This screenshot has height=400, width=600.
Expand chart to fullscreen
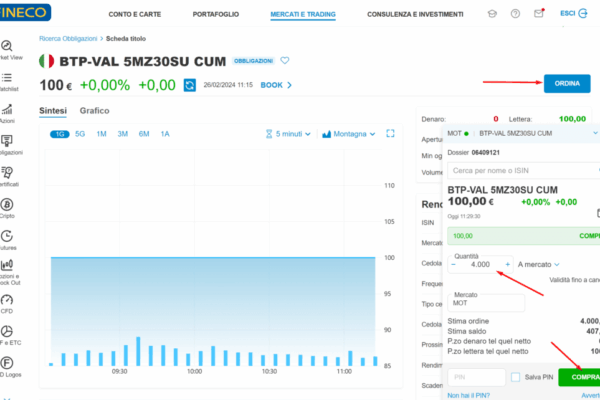coord(391,133)
